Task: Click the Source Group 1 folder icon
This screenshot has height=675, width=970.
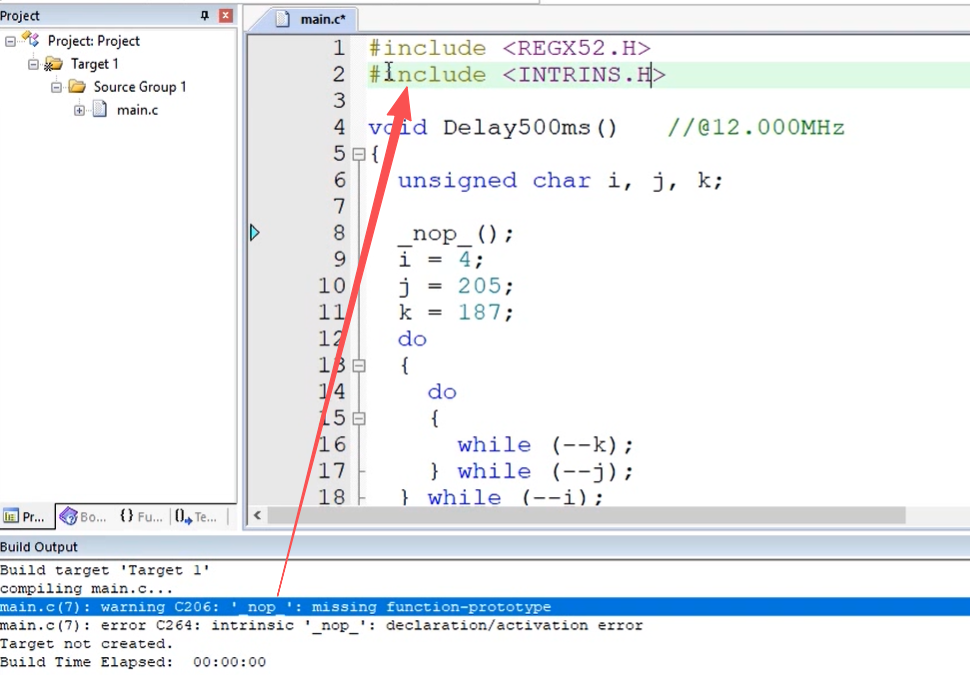Action: [77, 87]
